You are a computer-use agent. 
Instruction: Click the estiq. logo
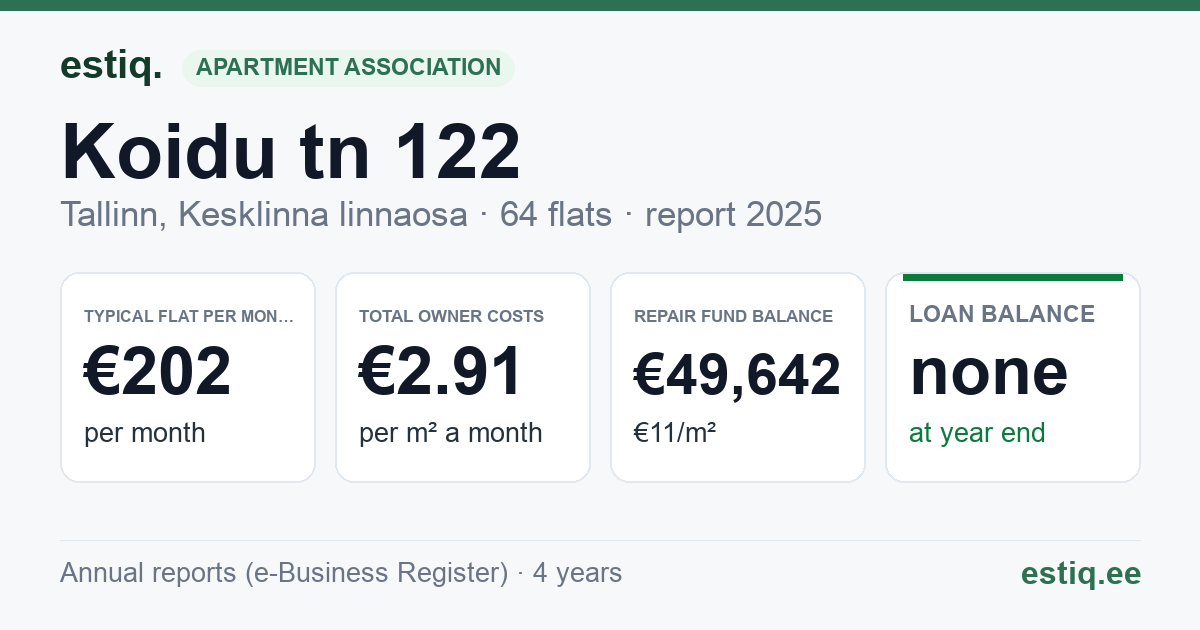click(x=111, y=67)
